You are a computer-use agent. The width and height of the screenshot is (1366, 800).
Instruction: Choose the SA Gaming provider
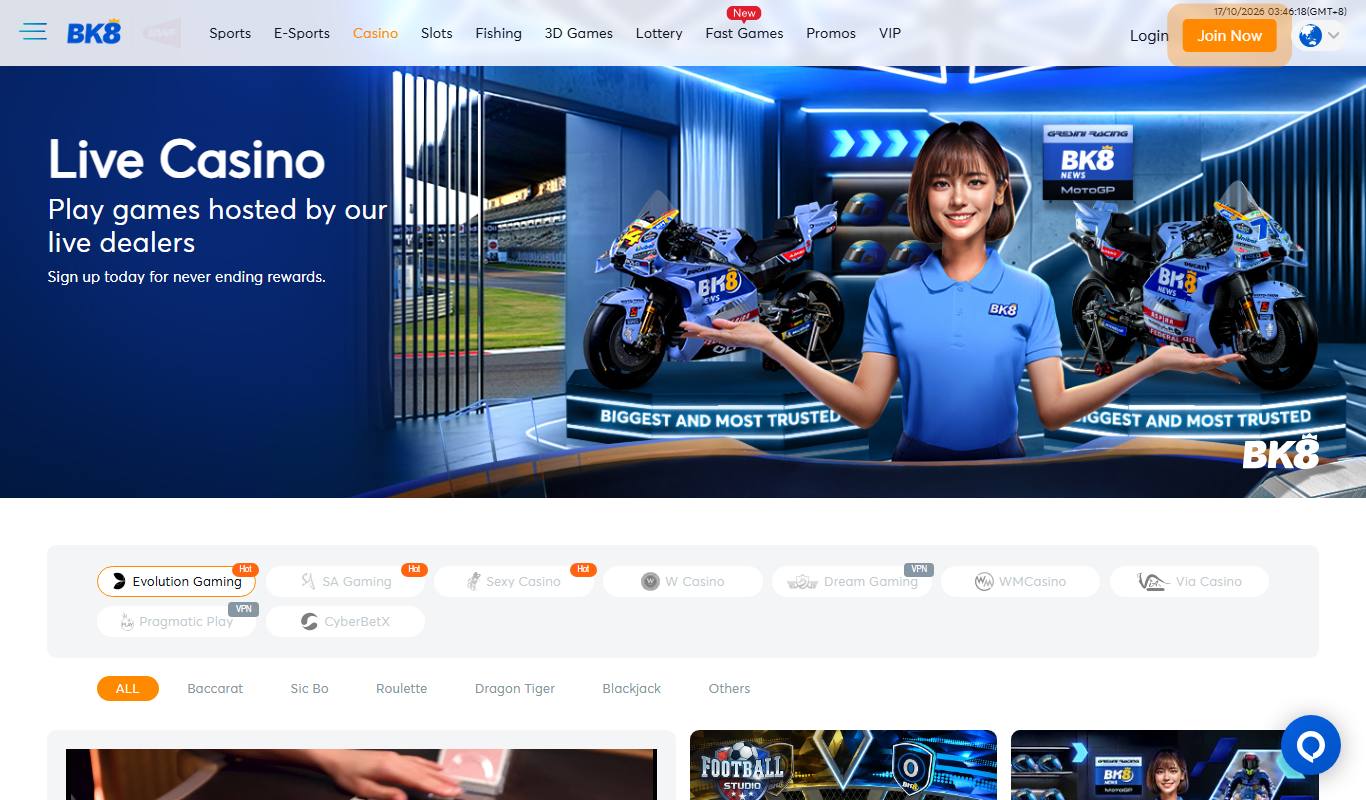tap(345, 581)
